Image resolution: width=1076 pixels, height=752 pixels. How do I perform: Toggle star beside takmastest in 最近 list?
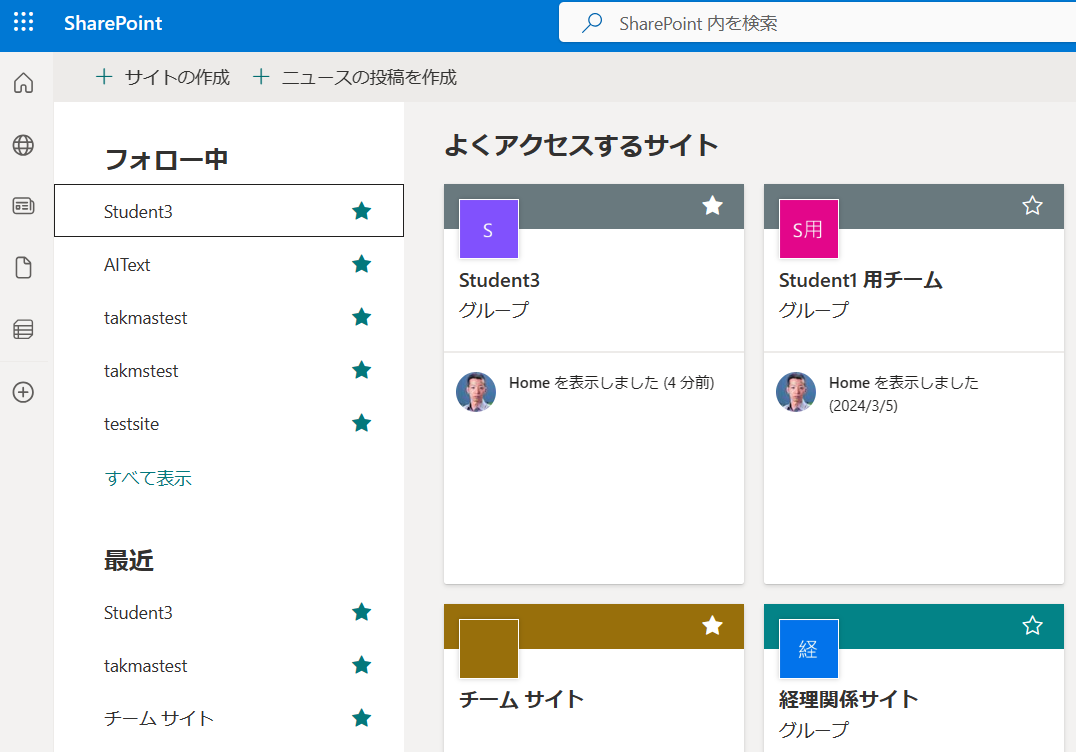point(362,665)
